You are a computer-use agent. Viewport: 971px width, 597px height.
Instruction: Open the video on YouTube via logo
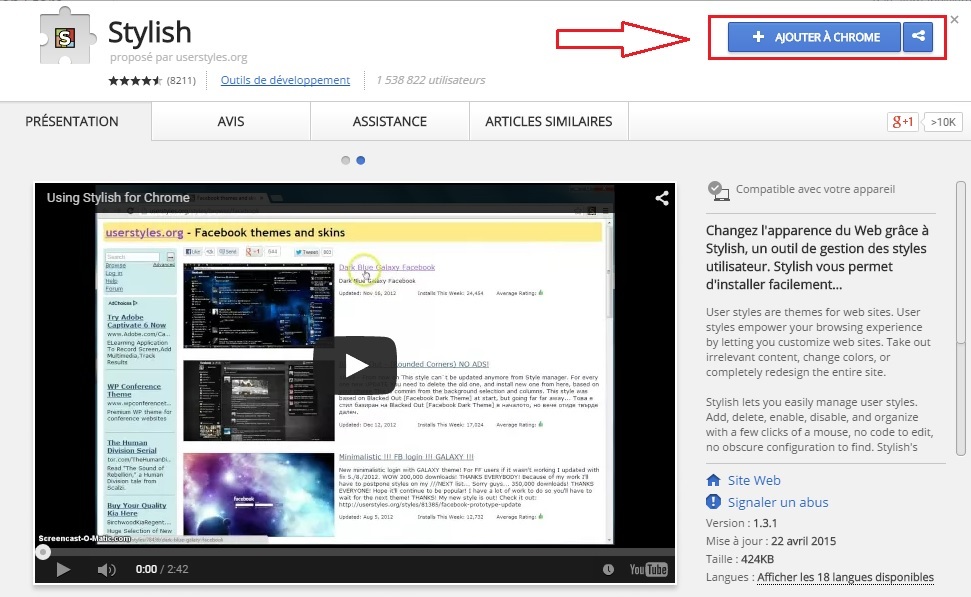648,569
